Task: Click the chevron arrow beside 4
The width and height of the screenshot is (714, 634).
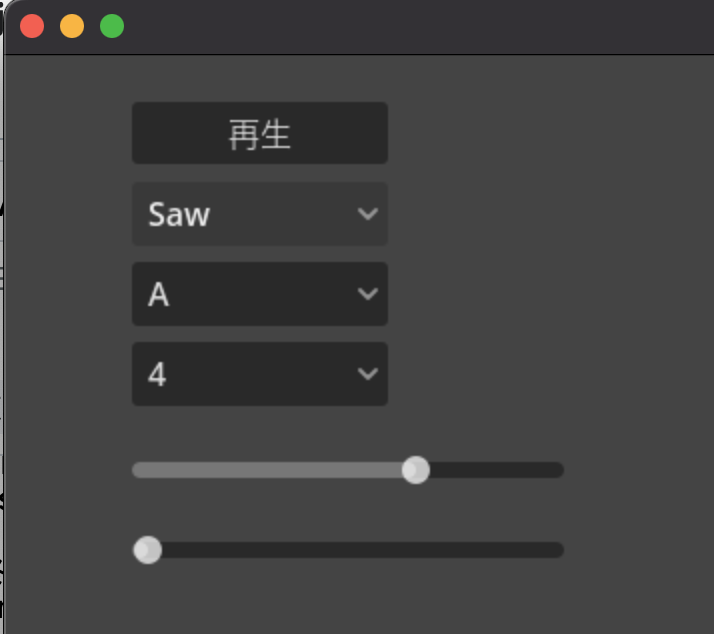Action: (x=368, y=374)
